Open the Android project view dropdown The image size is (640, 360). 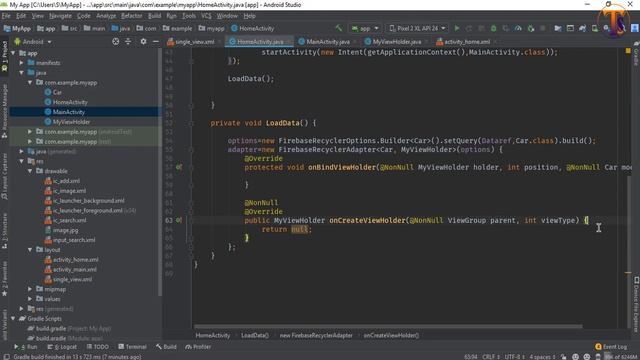coord(33,42)
